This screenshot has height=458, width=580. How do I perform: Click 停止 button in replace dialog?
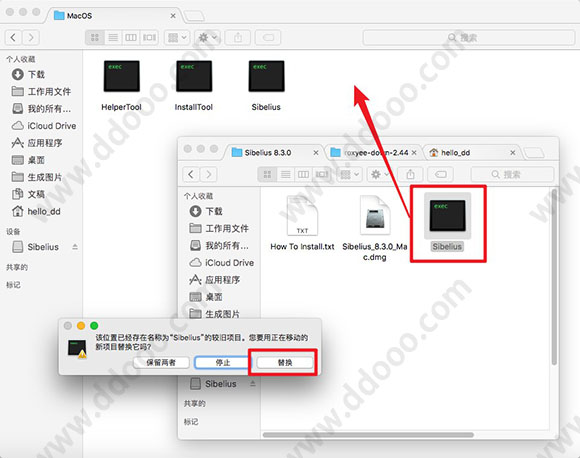223,363
